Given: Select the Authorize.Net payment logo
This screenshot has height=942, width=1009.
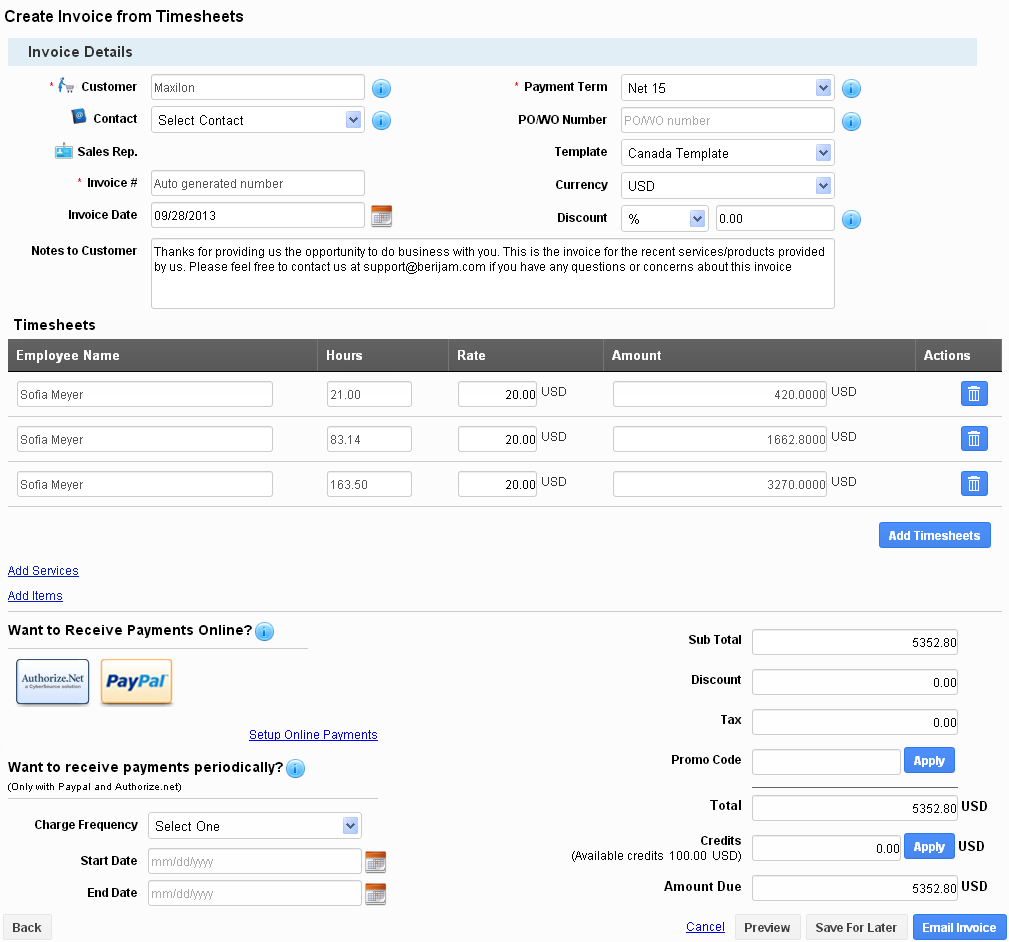Looking at the screenshot, I should click(x=53, y=682).
